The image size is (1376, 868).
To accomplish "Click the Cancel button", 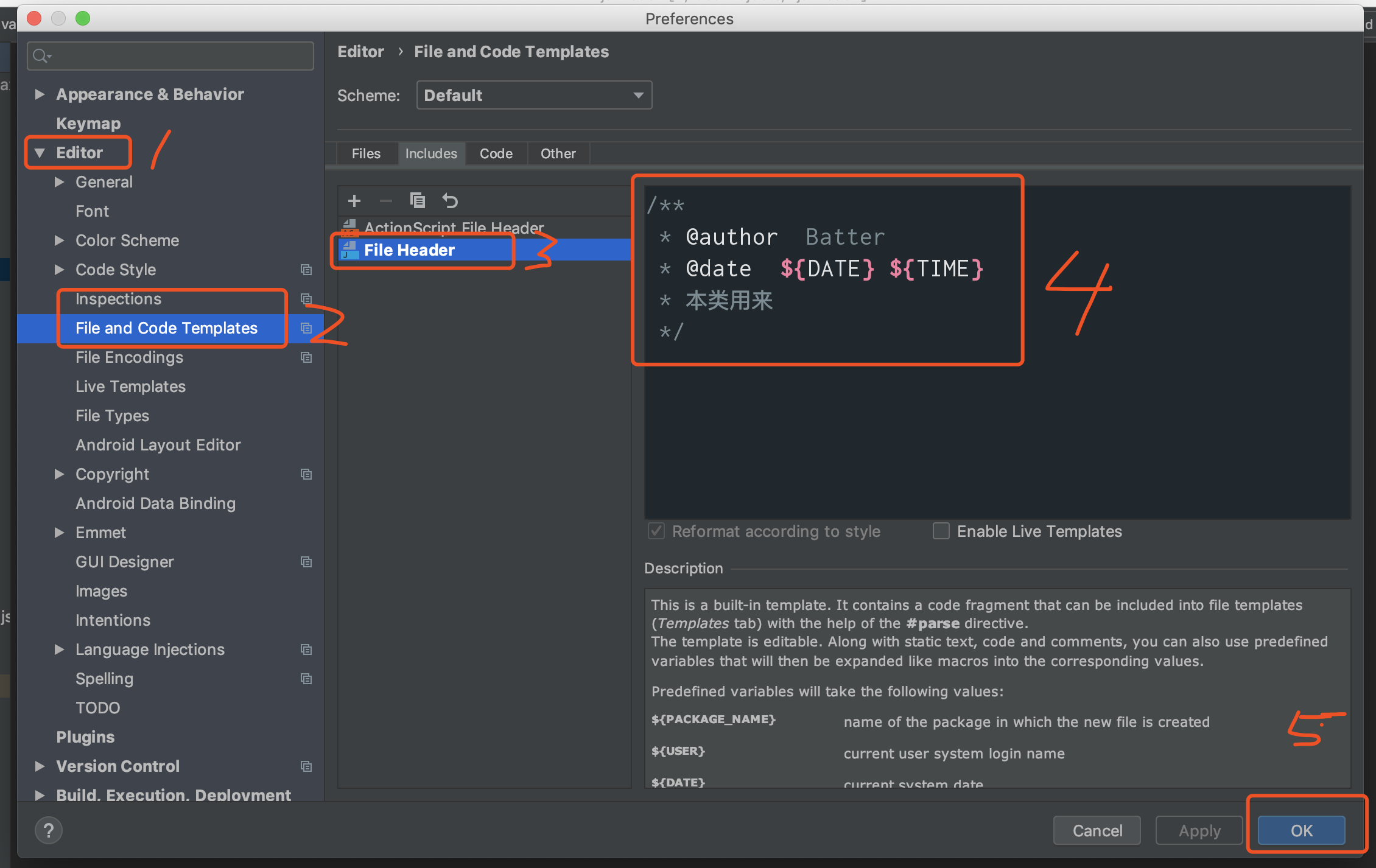I will click(1097, 830).
